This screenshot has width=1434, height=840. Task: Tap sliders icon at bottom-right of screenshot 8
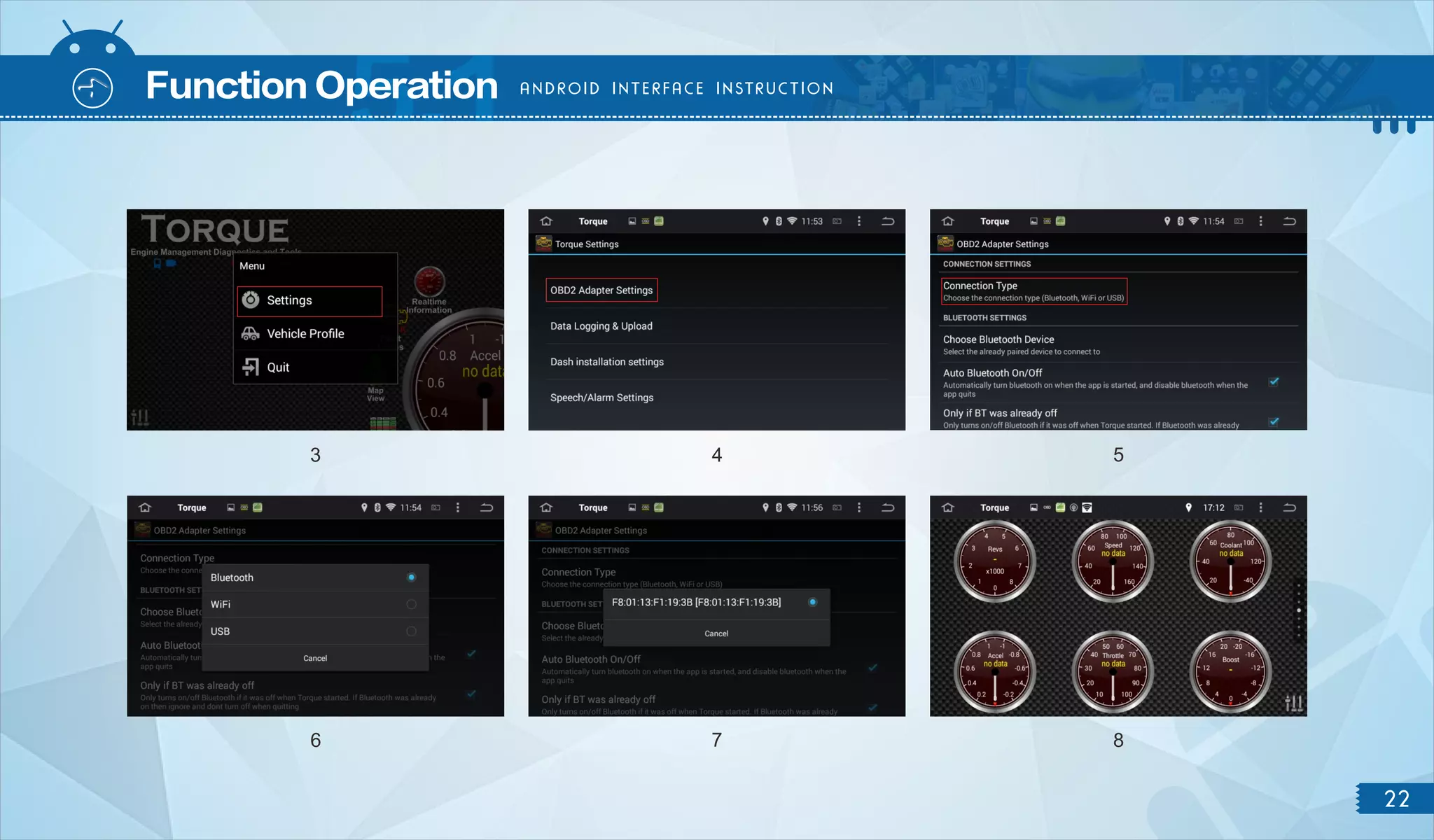(x=1294, y=703)
